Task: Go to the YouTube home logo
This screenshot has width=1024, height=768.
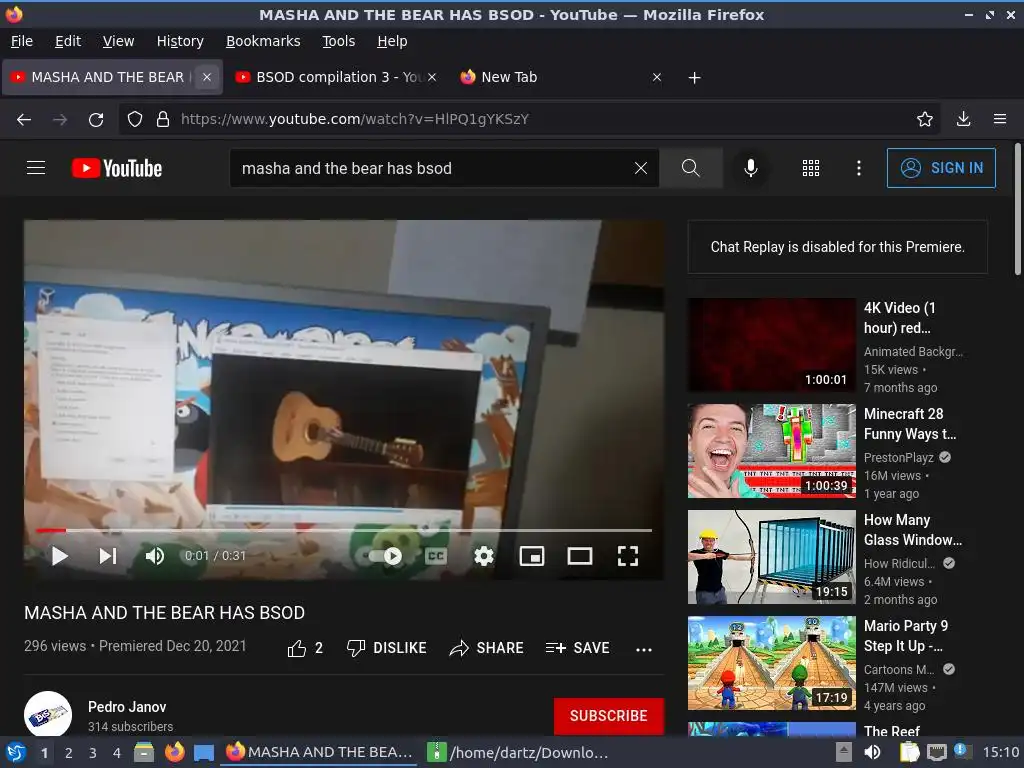Action: click(x=117, y=168)
